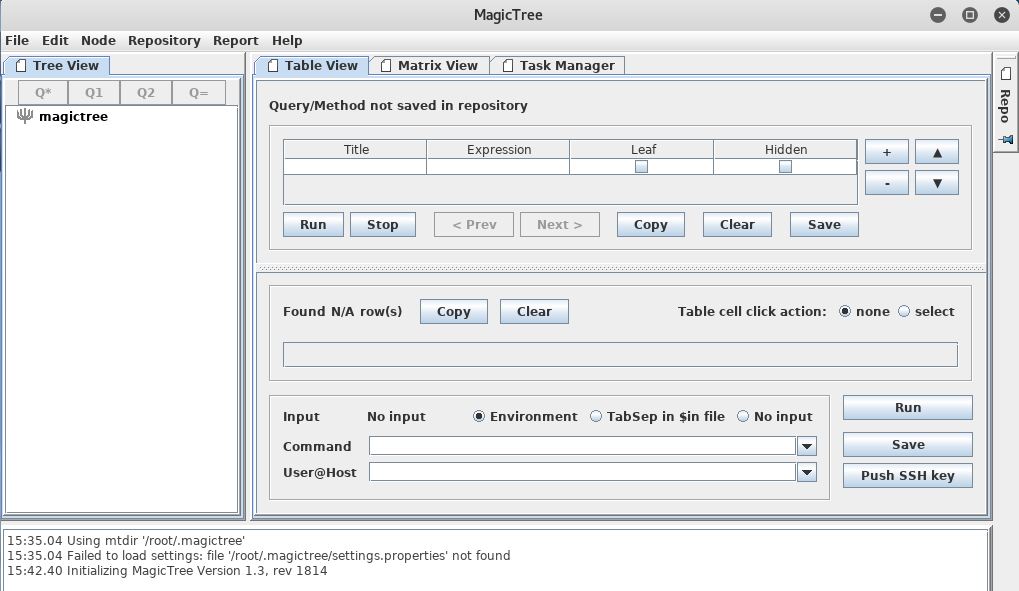The width and height of the screenshot is (1019, 591).
Task: Set table cell click action to select
Action: click(x=904, y=311)
